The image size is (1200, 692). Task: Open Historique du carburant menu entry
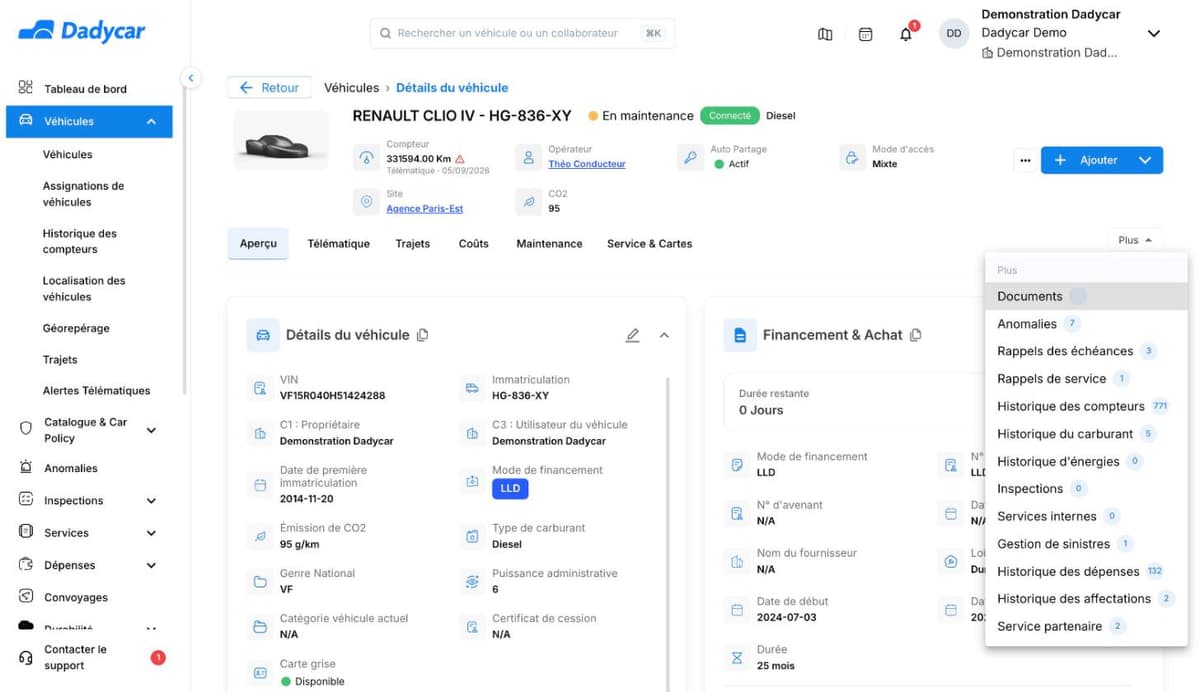pyautogui.click(x=1086, y=434)
